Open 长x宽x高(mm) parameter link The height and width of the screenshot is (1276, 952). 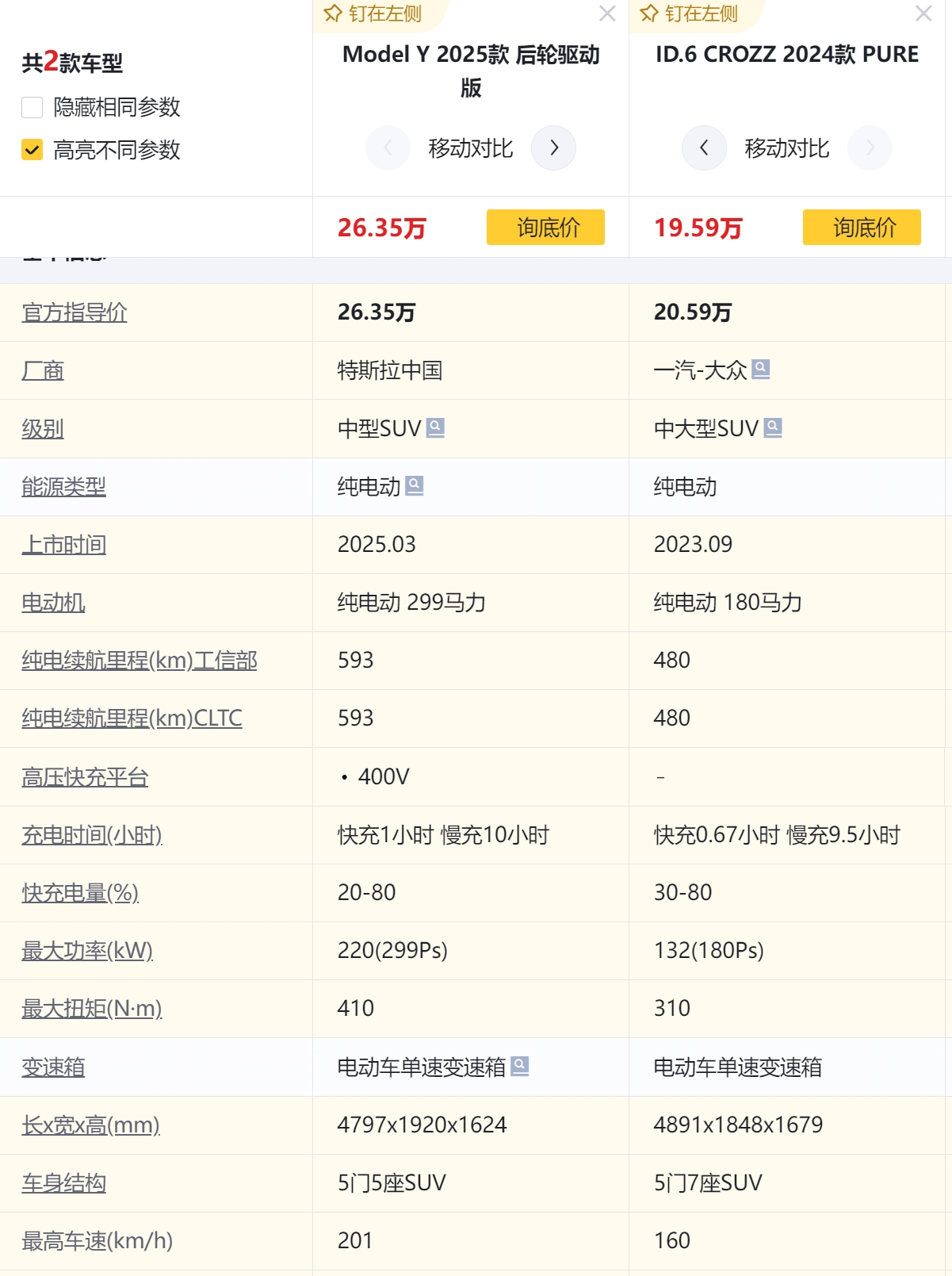pos(90,1125)
